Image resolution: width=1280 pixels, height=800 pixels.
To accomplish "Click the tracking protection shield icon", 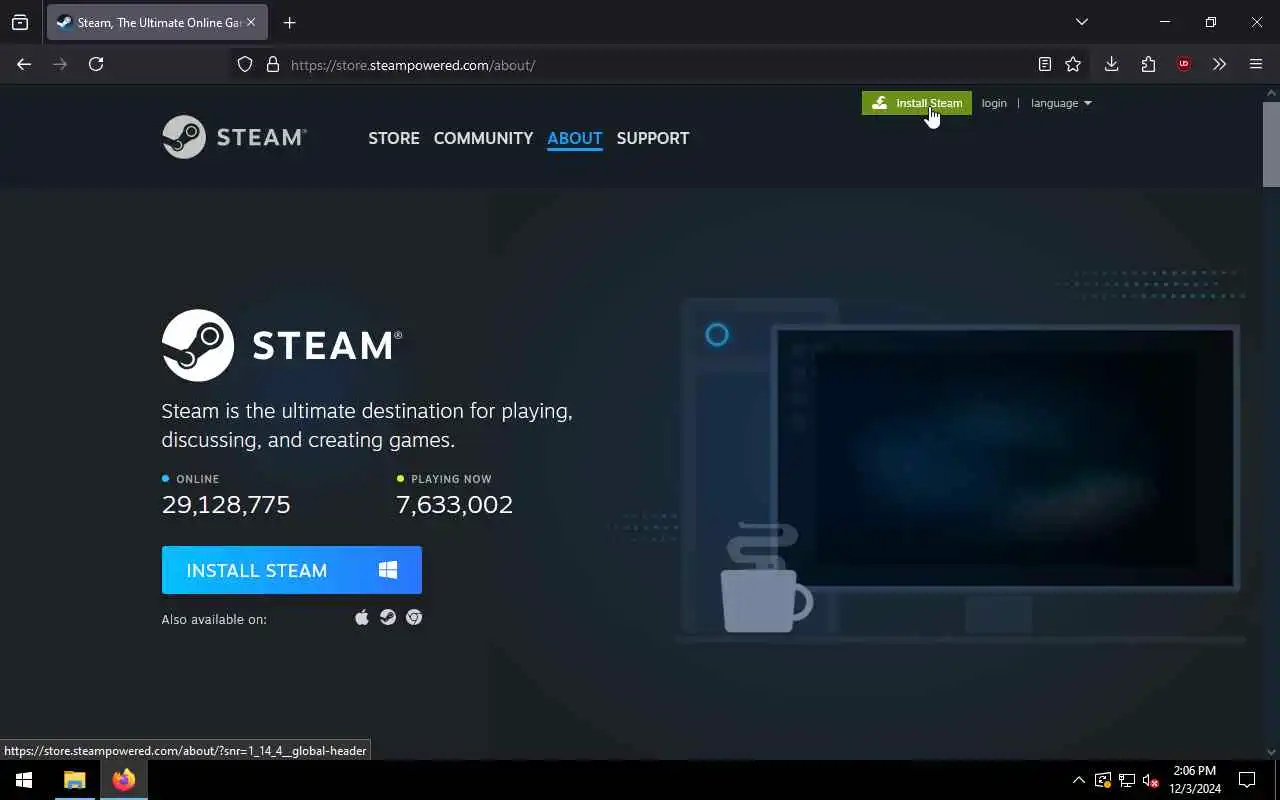I will click(x=245, y=64).
